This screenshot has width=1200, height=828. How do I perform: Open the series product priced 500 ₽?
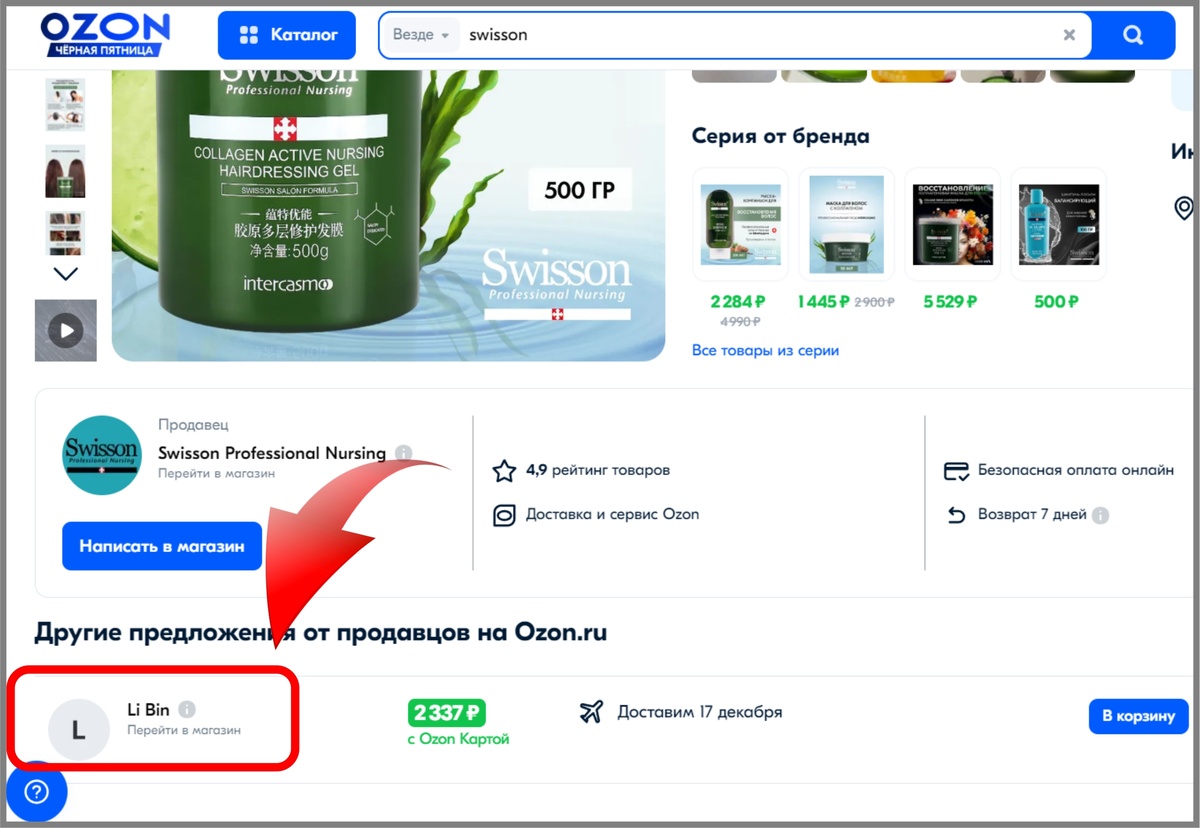click(x=1058, y=225)
